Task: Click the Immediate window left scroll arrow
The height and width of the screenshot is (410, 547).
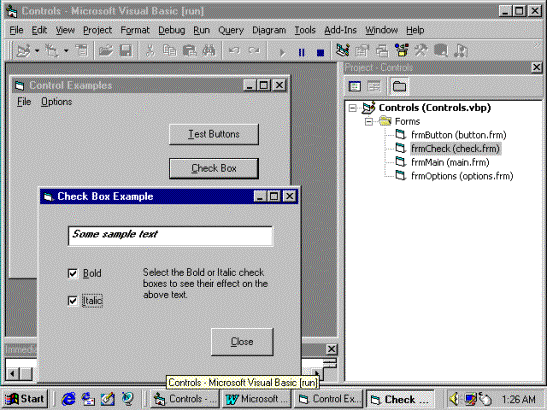Action: click(12, 374)
